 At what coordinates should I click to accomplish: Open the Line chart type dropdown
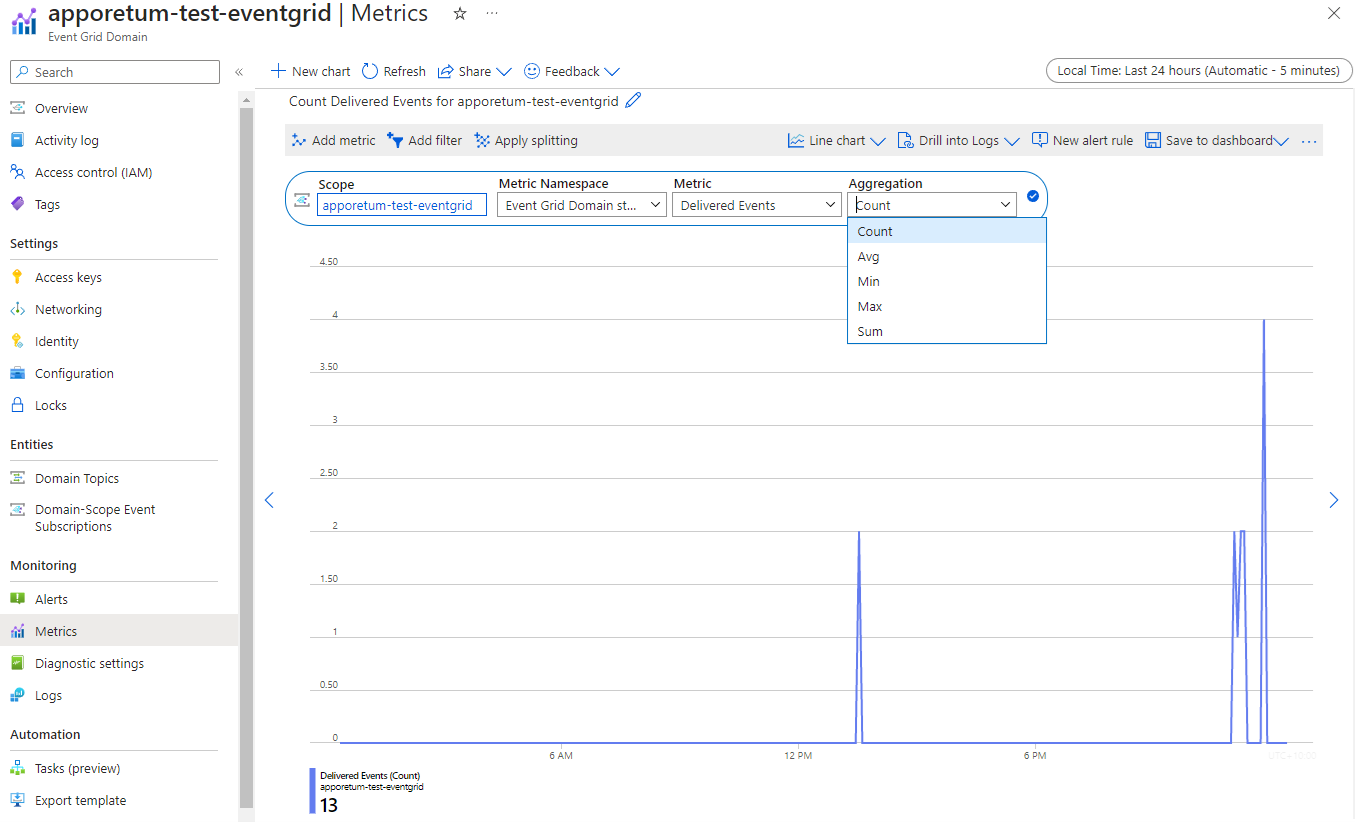pyautogui.click(x=836, y=140)
